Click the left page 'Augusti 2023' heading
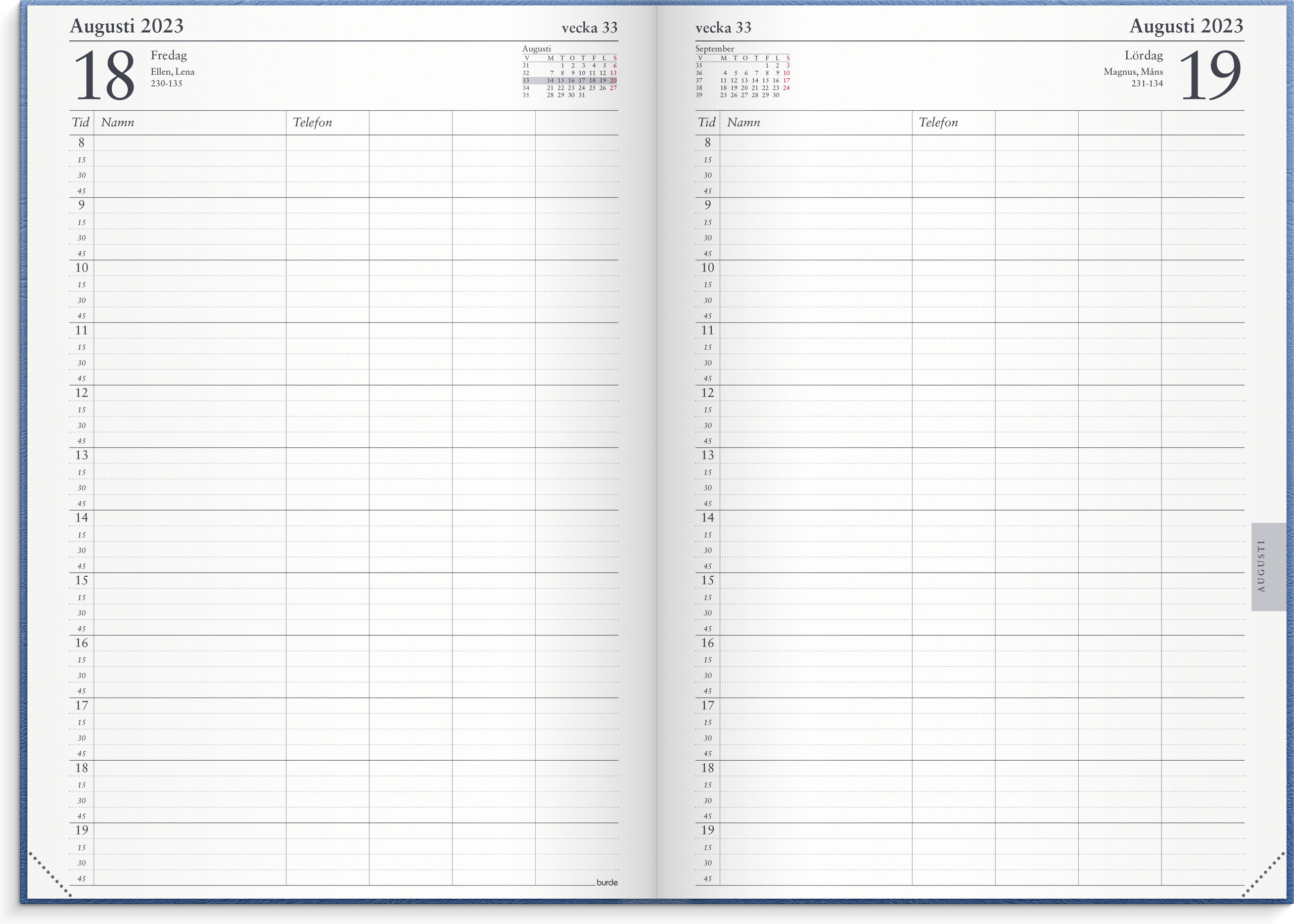1294x924 pixels. (126, 26)
